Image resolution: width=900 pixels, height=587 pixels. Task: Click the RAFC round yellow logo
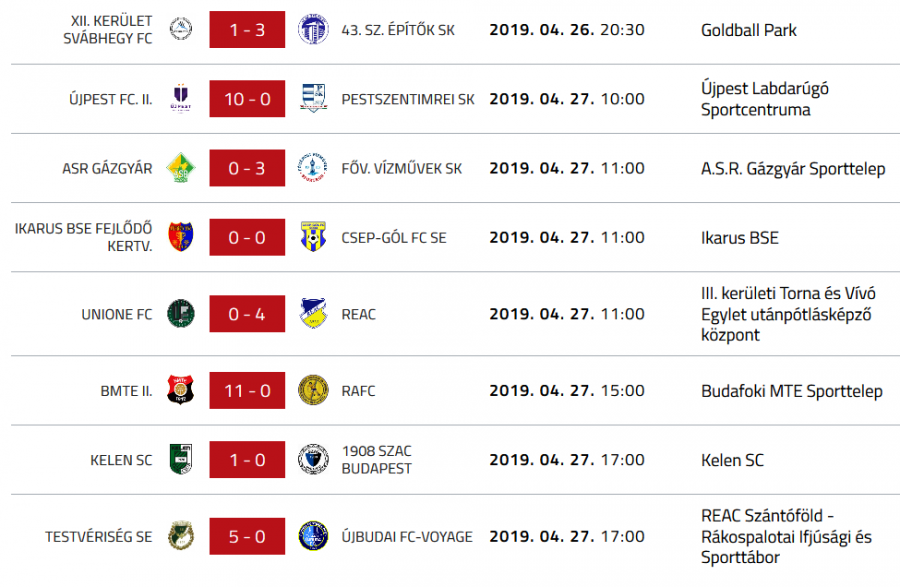point(313,391)
